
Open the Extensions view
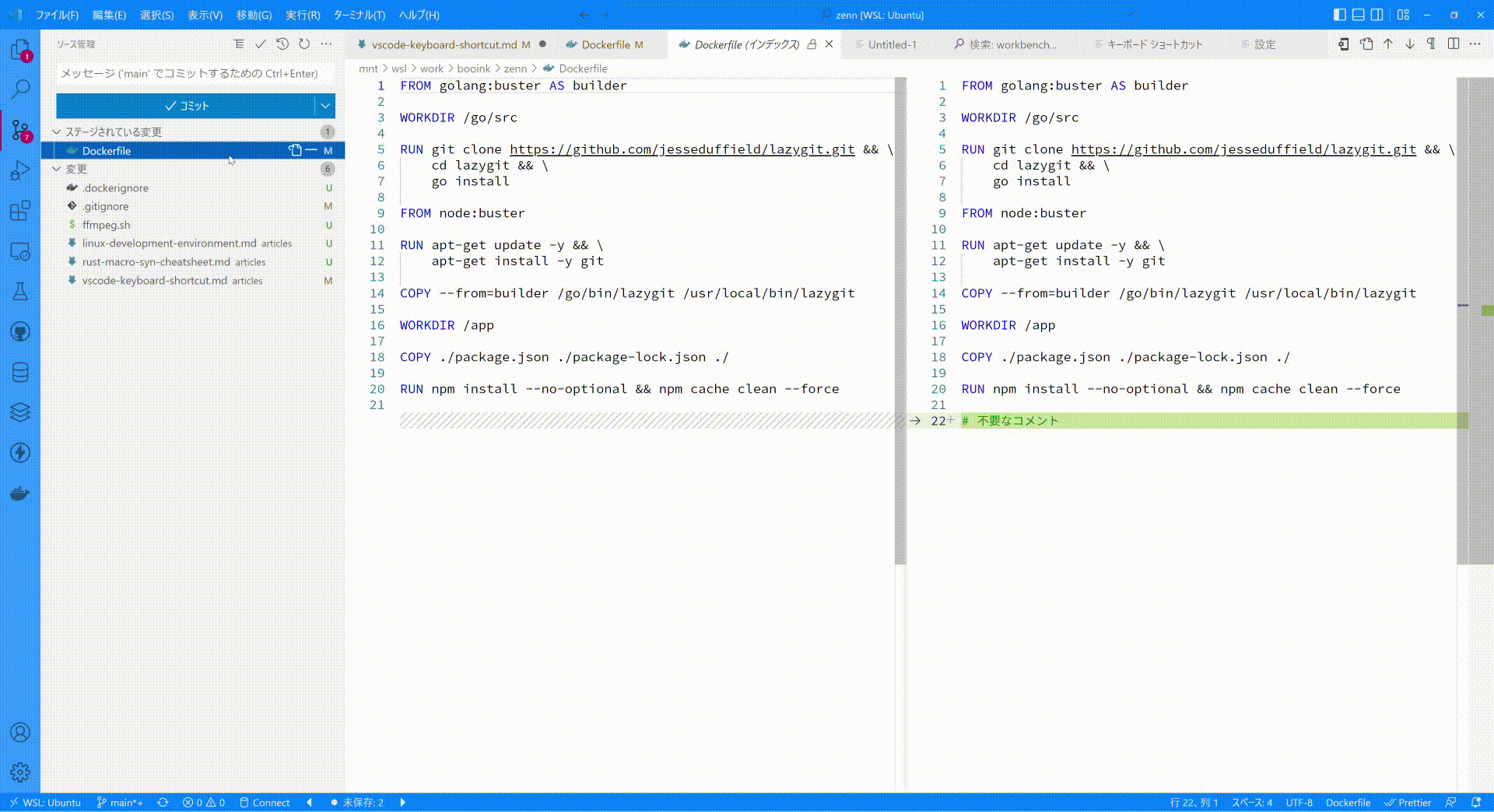(x=20, y=211)
